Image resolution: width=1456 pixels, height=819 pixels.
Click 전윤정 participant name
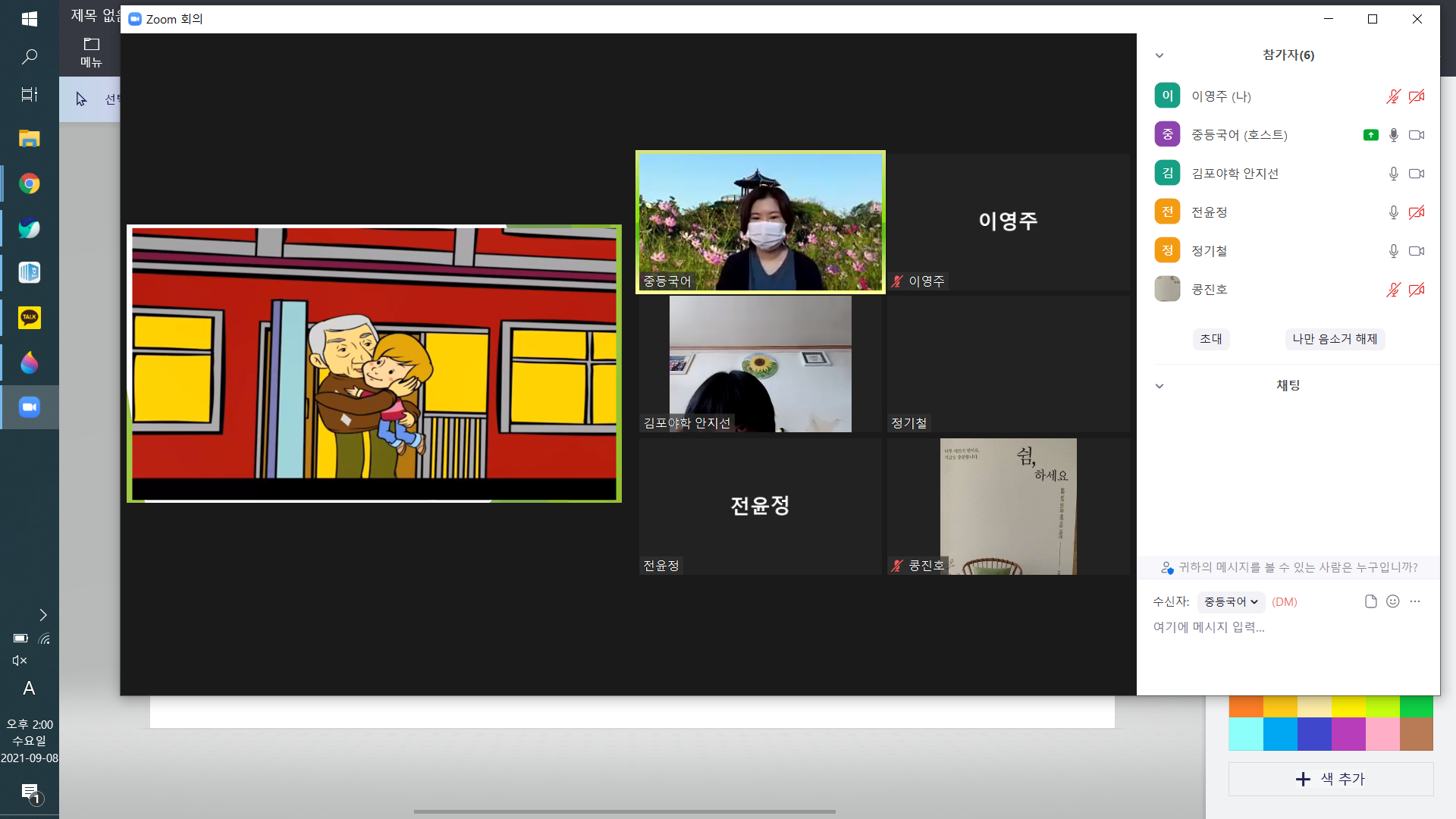(1209, 212)
